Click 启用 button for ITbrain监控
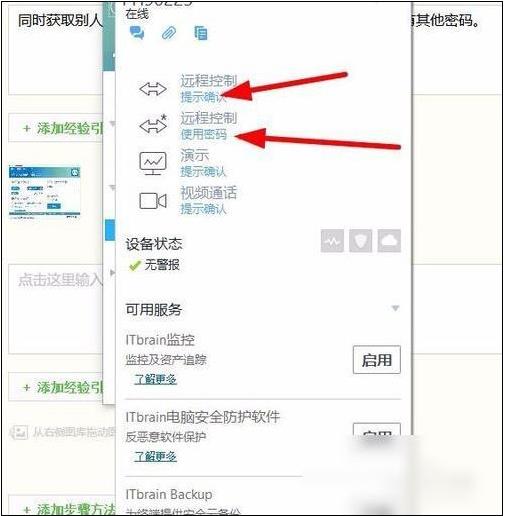 pos(377,360)
